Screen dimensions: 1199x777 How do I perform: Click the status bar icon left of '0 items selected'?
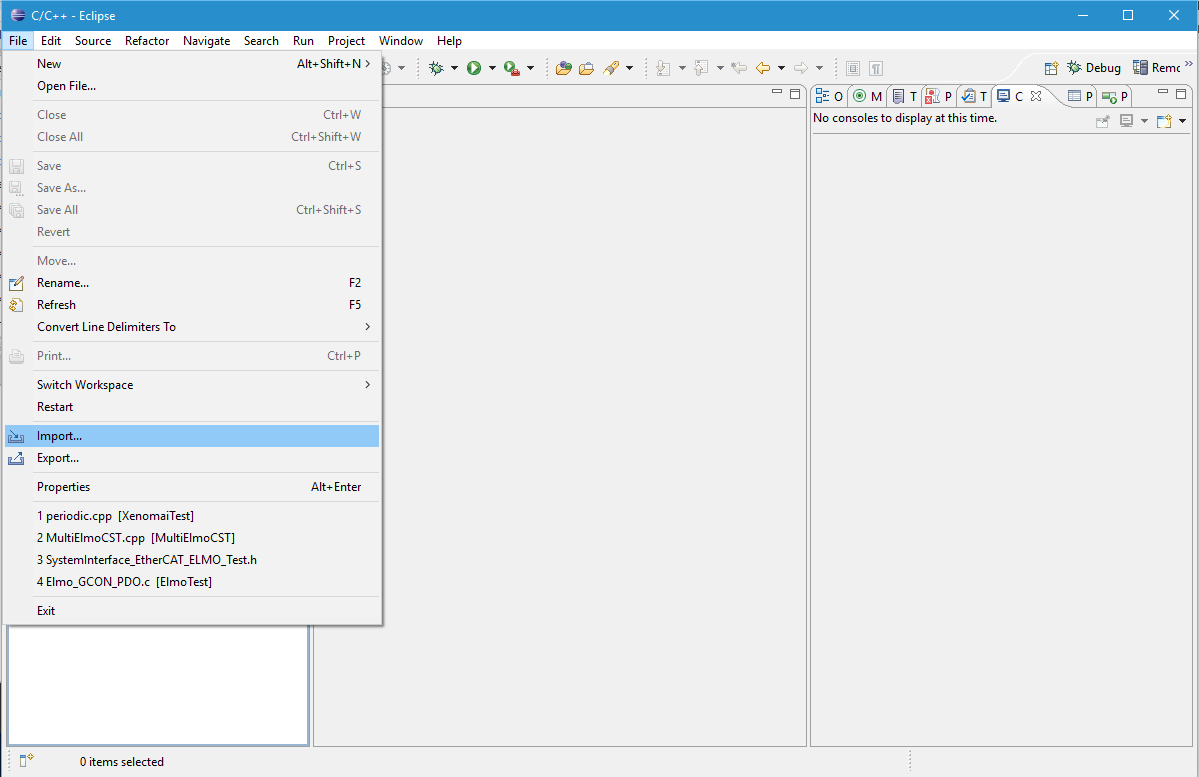tap(26, 760)
